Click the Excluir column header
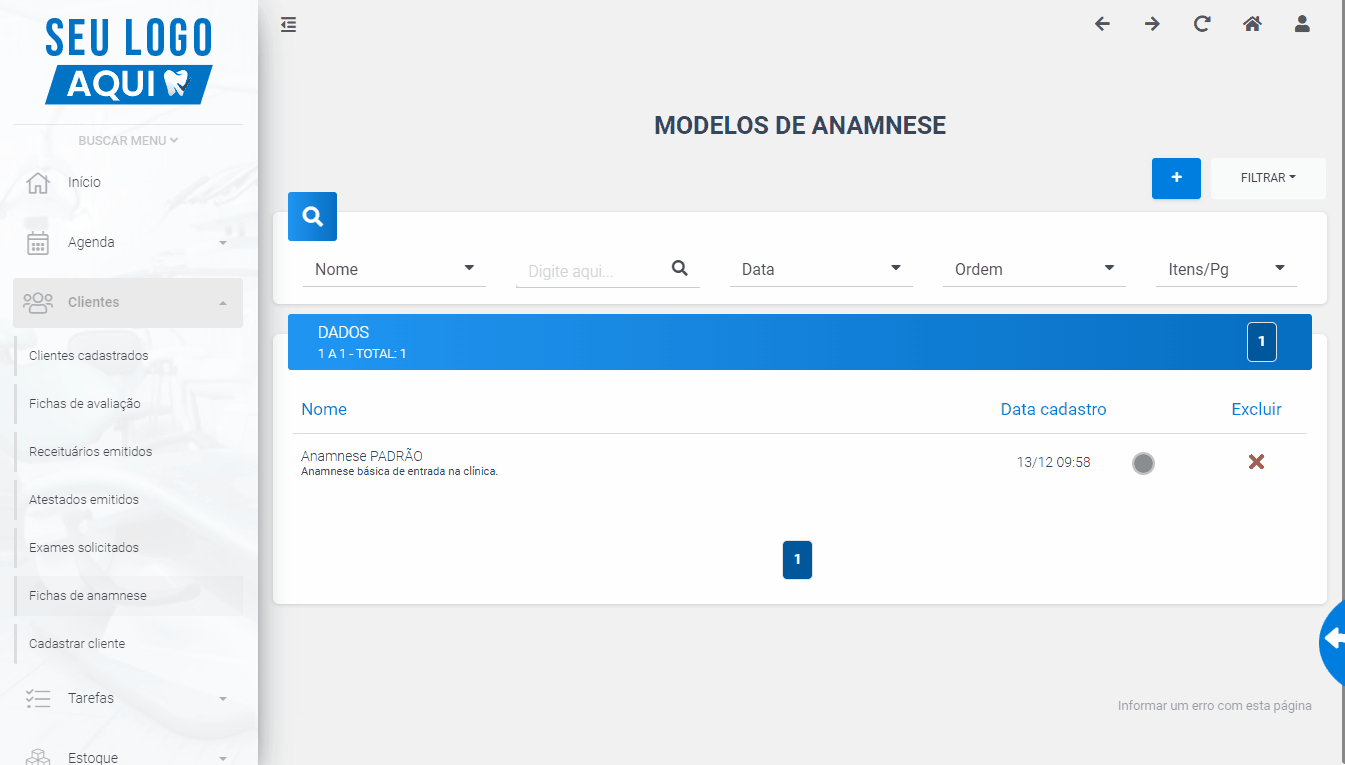Screen dimensions: 1345x765 1256,409
